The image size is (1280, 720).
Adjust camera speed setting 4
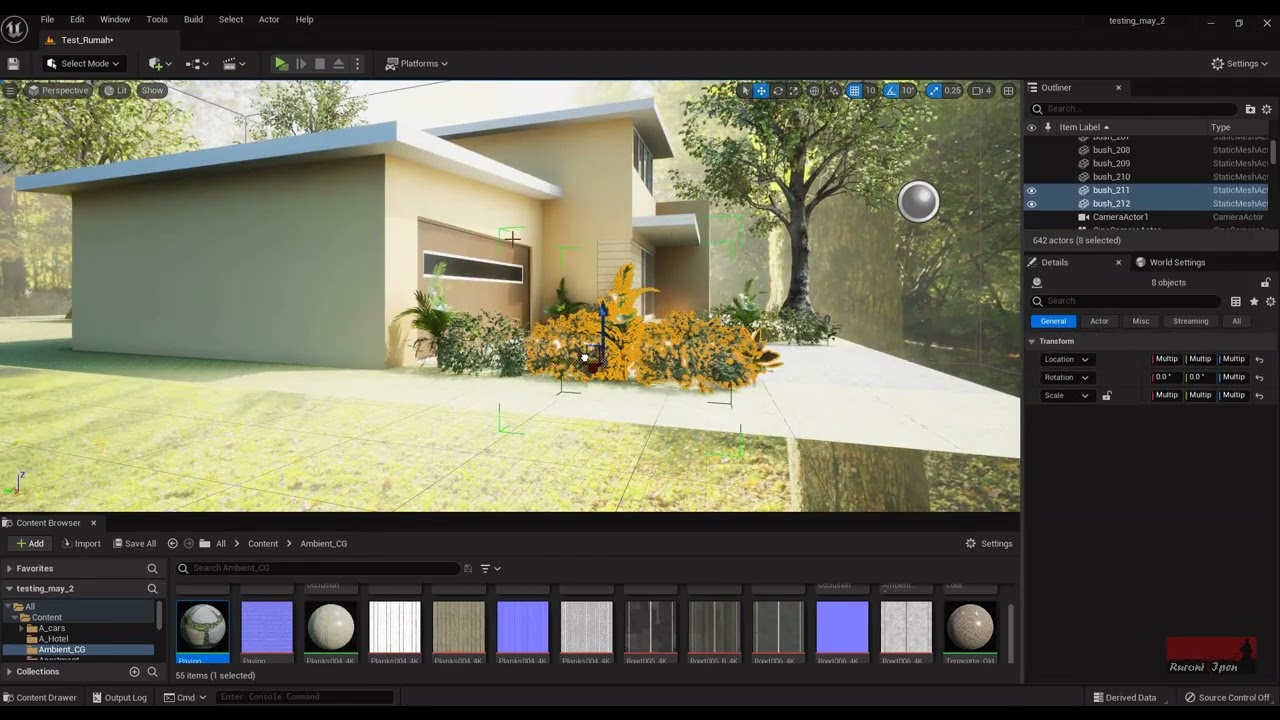[982, 91]
